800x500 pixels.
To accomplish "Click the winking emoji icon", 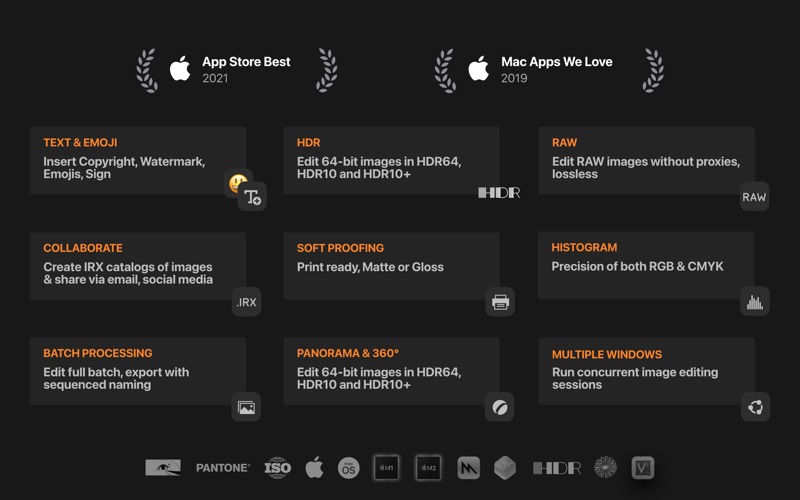I will (237, 183).
